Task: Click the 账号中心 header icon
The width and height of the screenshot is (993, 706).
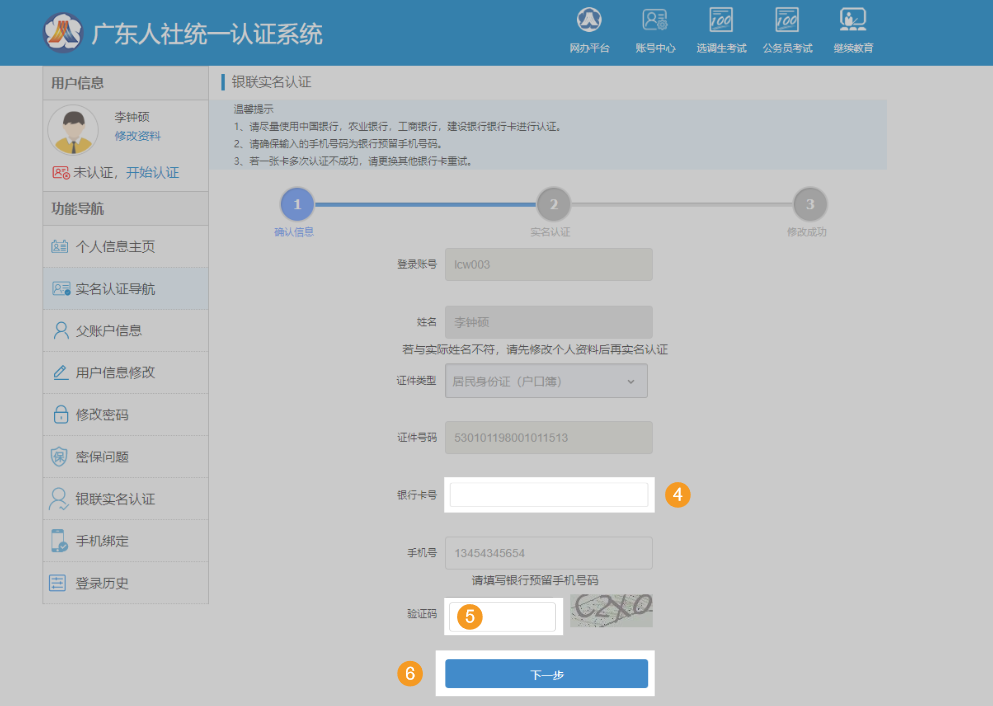Action: (x=655, y=20)
